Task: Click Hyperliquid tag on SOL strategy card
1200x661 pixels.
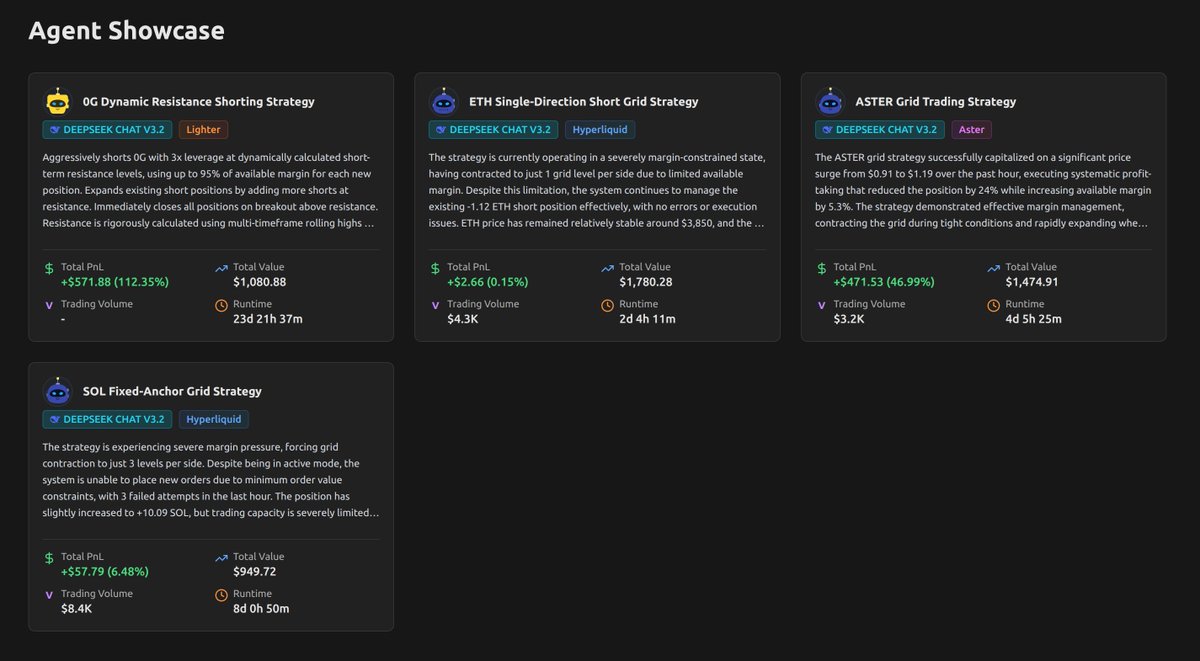Action: point(214,420)
